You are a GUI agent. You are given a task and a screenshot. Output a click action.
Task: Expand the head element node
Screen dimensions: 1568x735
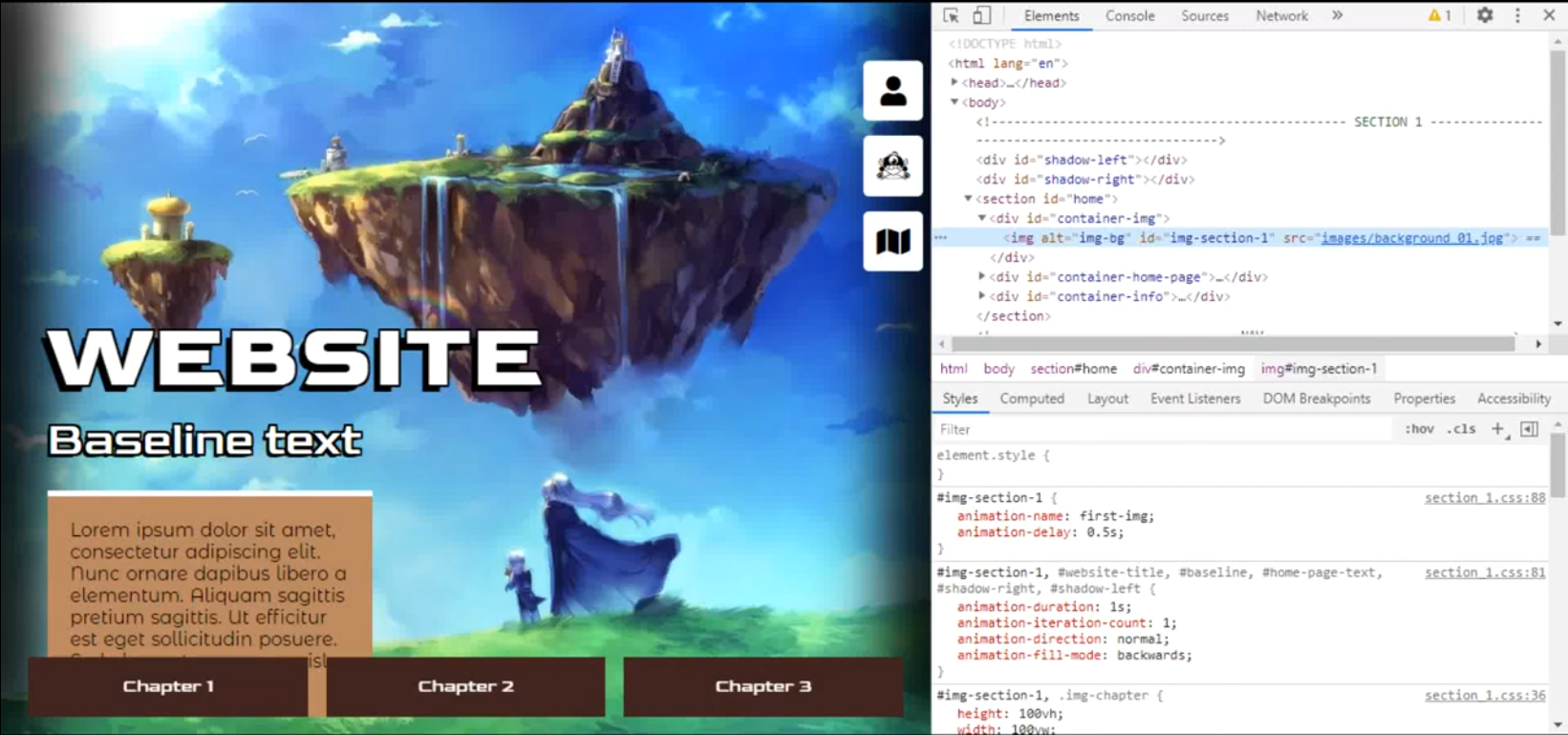pos(955,83)
